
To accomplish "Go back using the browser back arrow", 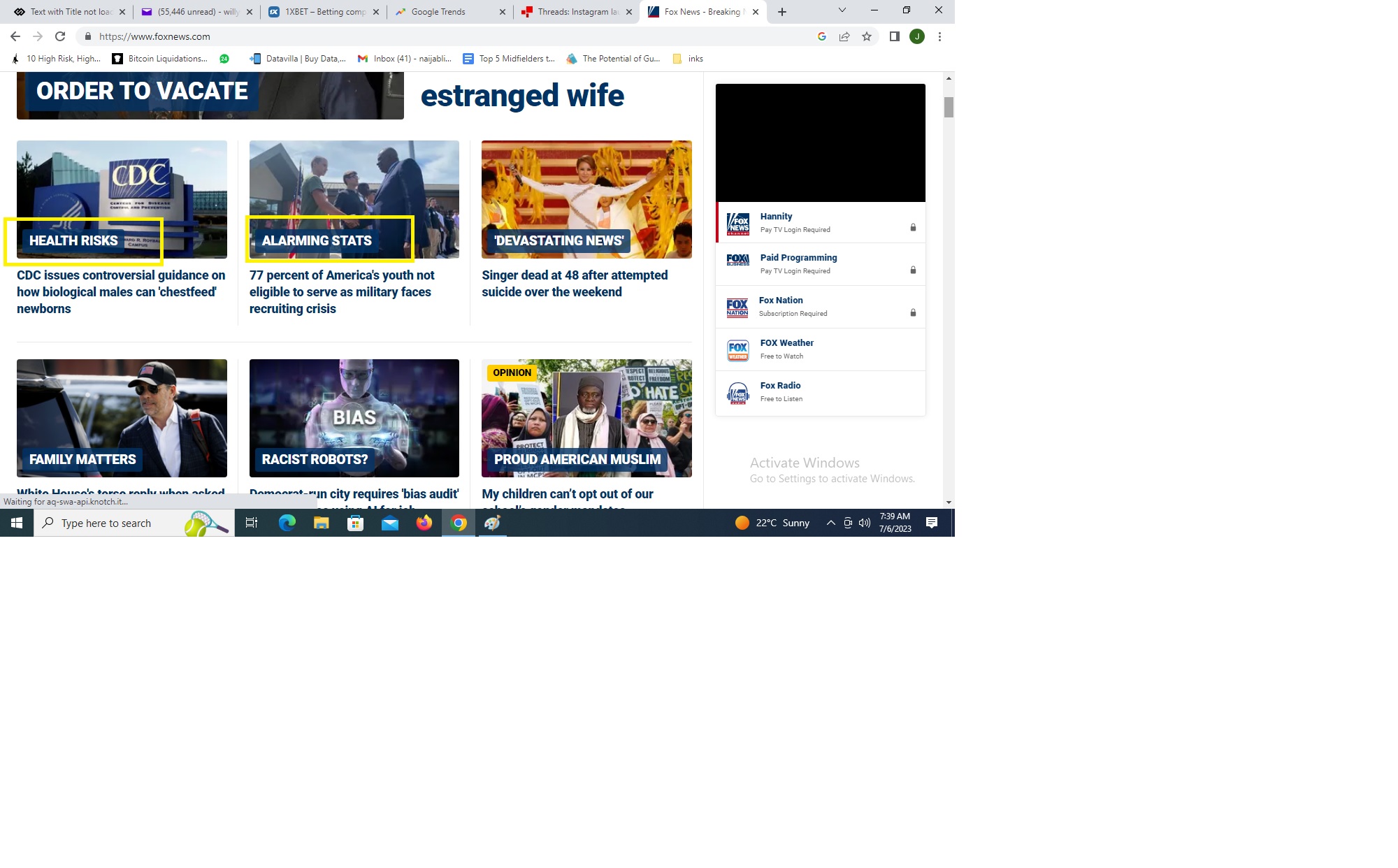I will (x=15, y=36).
